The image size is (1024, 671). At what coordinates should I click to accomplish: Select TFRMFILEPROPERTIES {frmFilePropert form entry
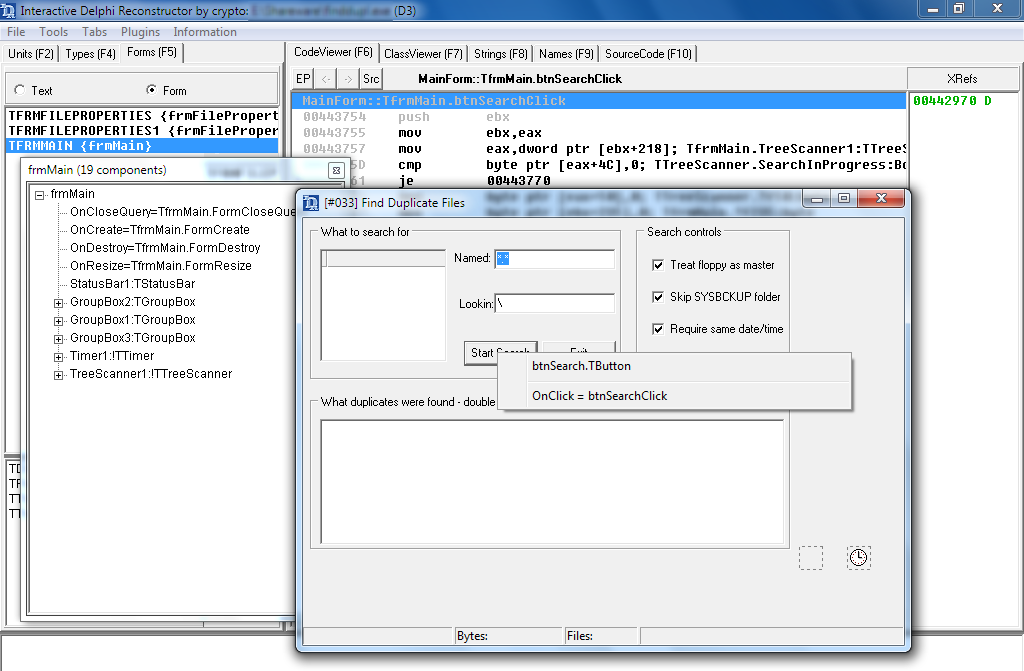tap(143, 116)
